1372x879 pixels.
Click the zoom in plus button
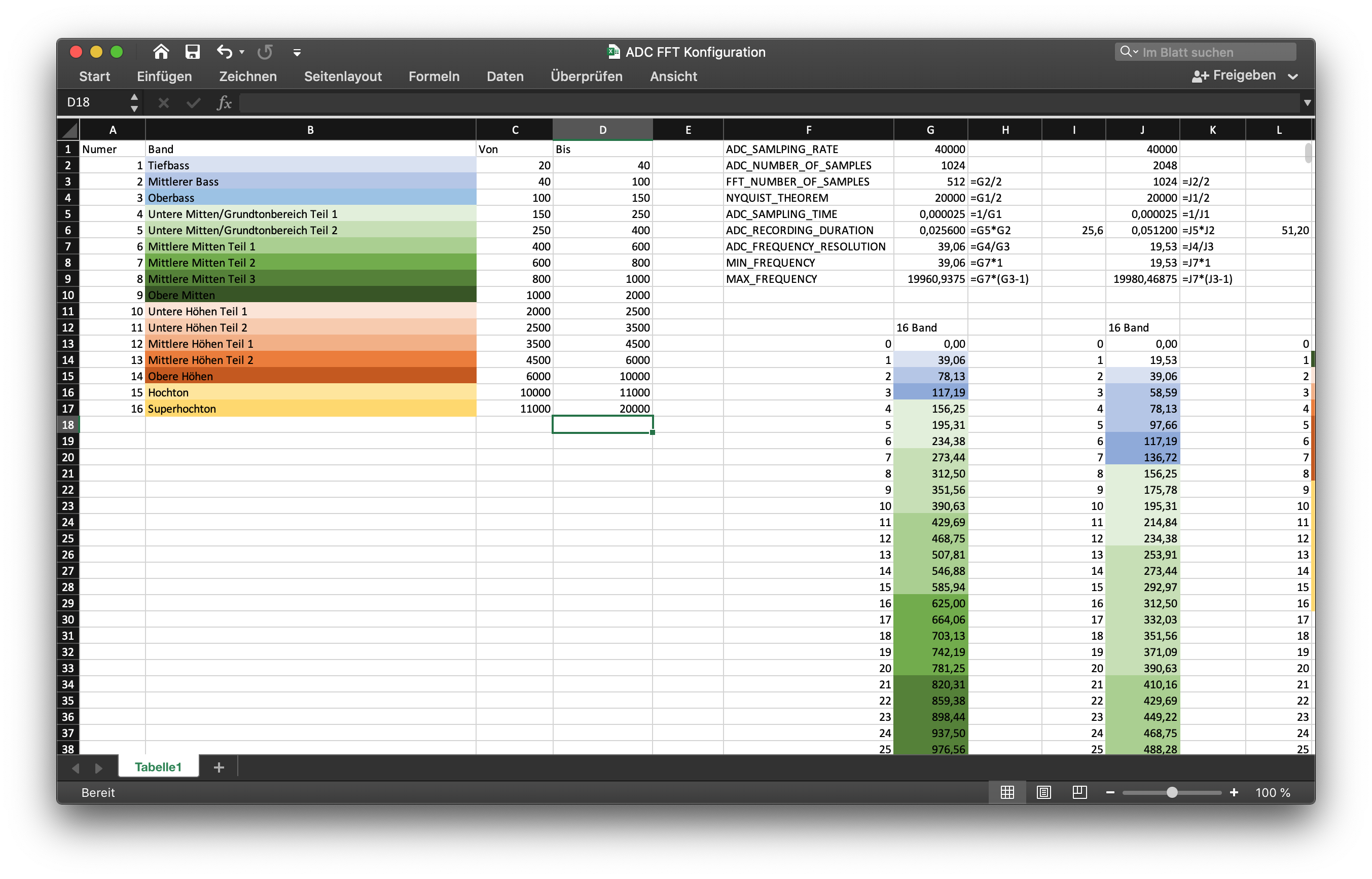pos(1234,792)
